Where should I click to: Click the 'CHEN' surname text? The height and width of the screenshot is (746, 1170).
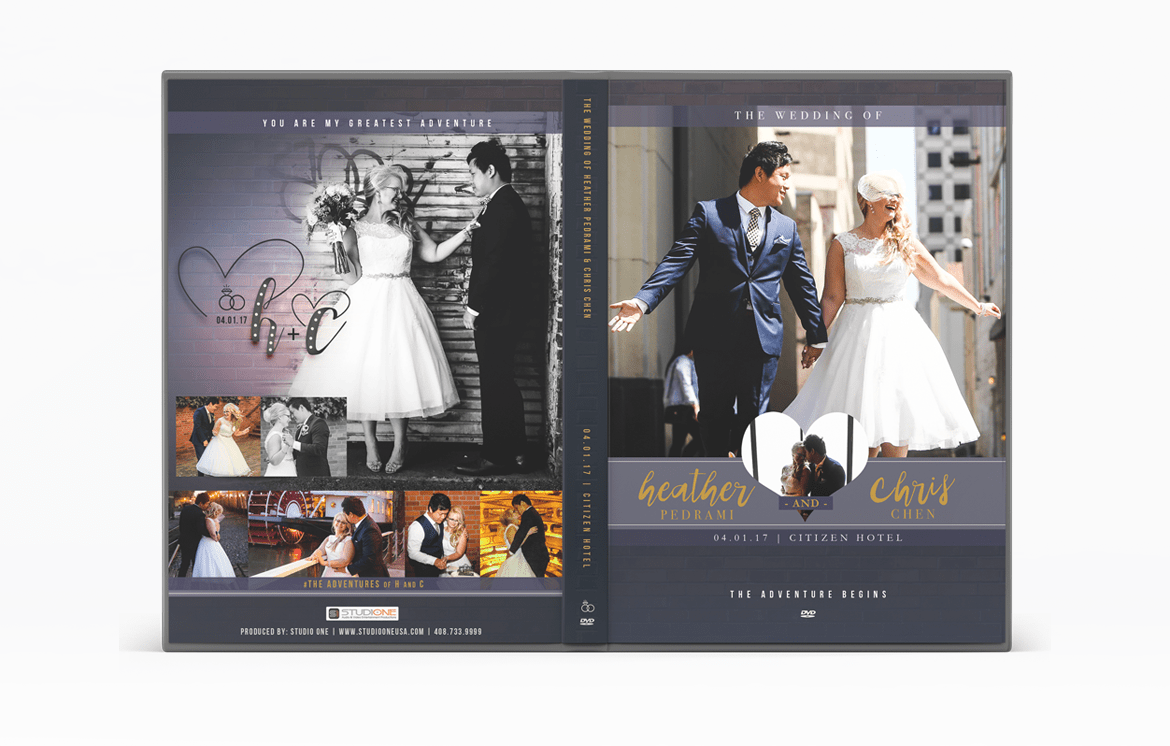913,514
